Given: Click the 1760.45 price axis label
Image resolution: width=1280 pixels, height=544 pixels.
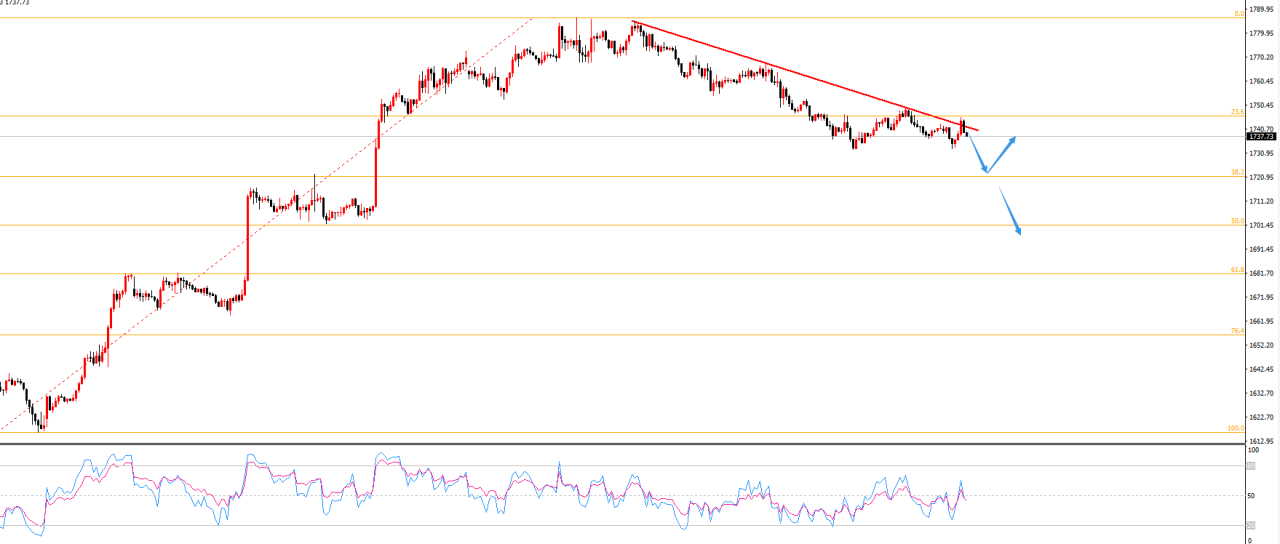Looking at the screenshot, I should (1263, 81).
